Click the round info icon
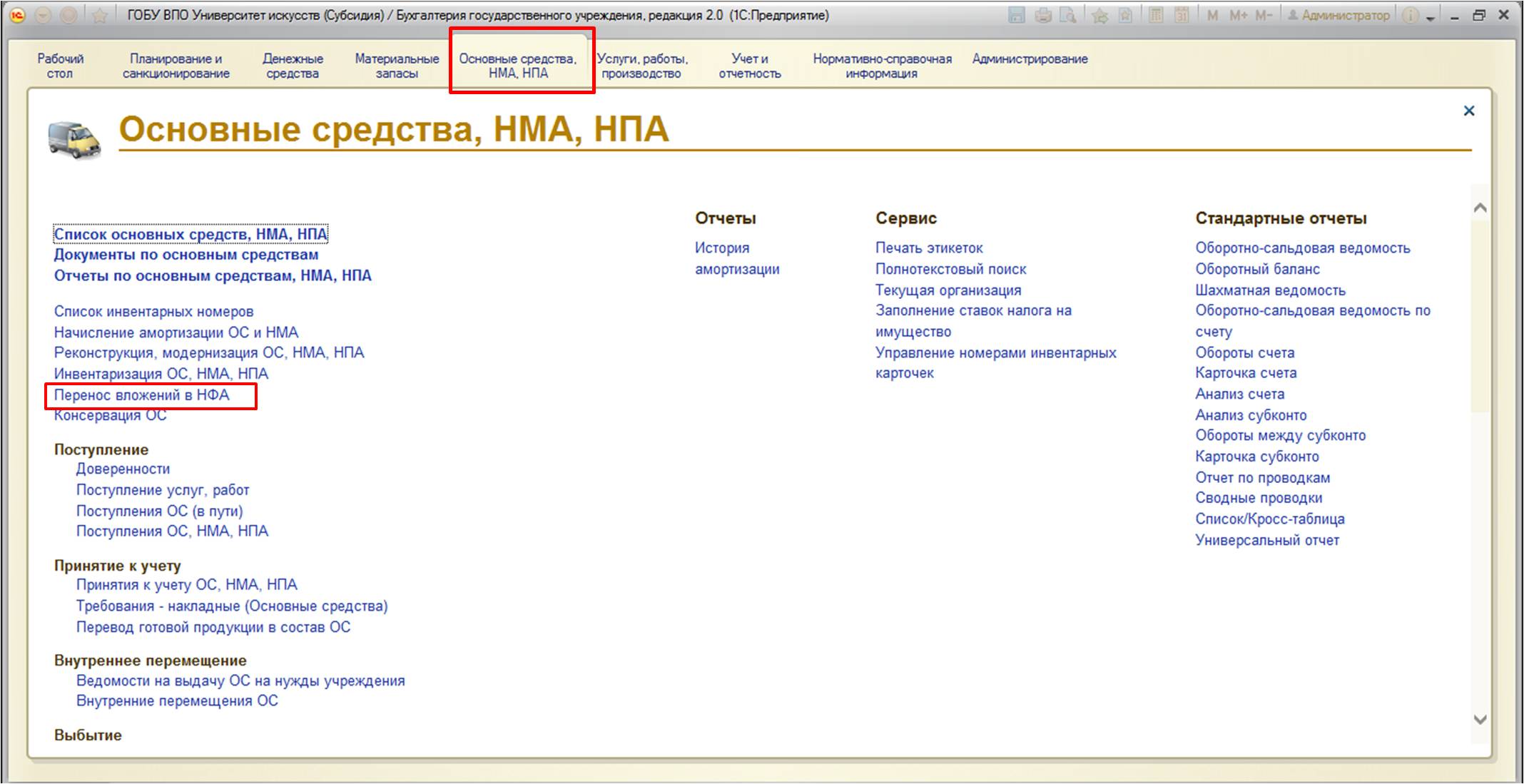 (1410, 15)
